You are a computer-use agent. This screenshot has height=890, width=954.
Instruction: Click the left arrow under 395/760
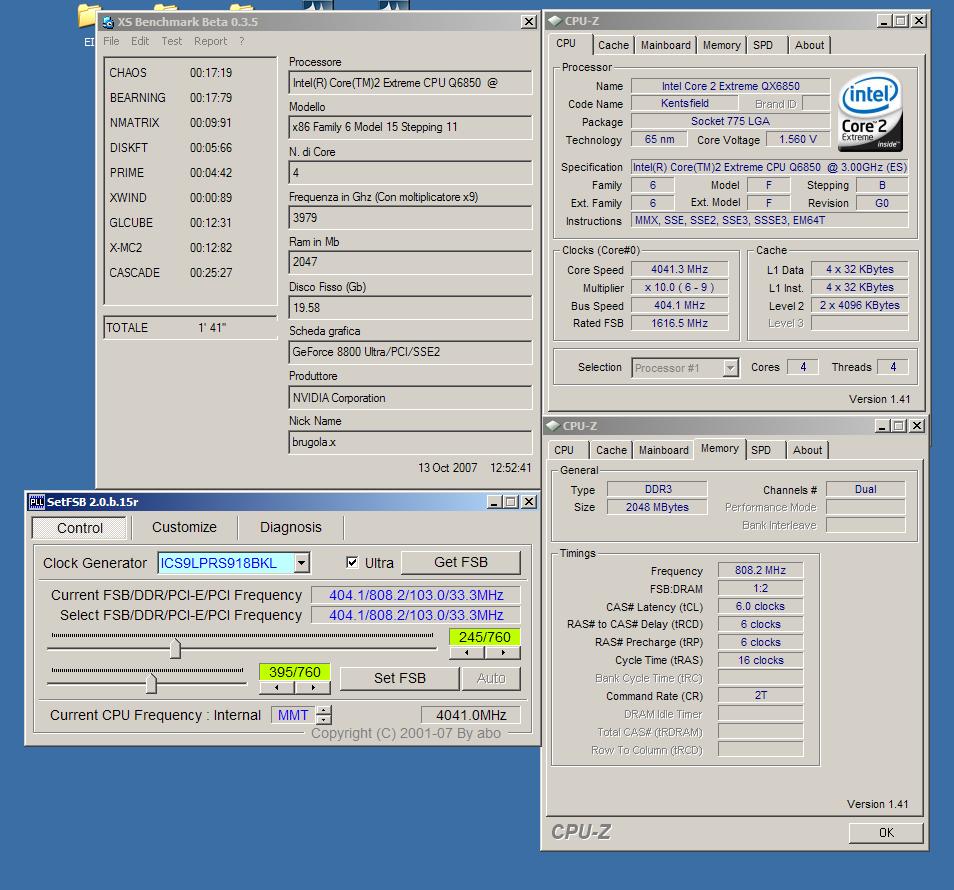(x=277, y=687)
